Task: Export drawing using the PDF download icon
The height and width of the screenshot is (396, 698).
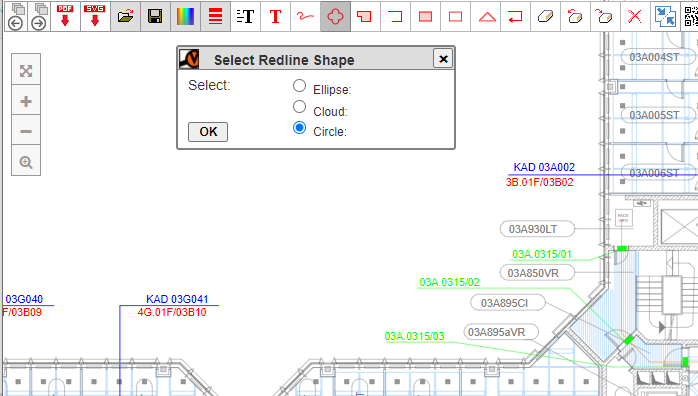Action: coord(65,16)
